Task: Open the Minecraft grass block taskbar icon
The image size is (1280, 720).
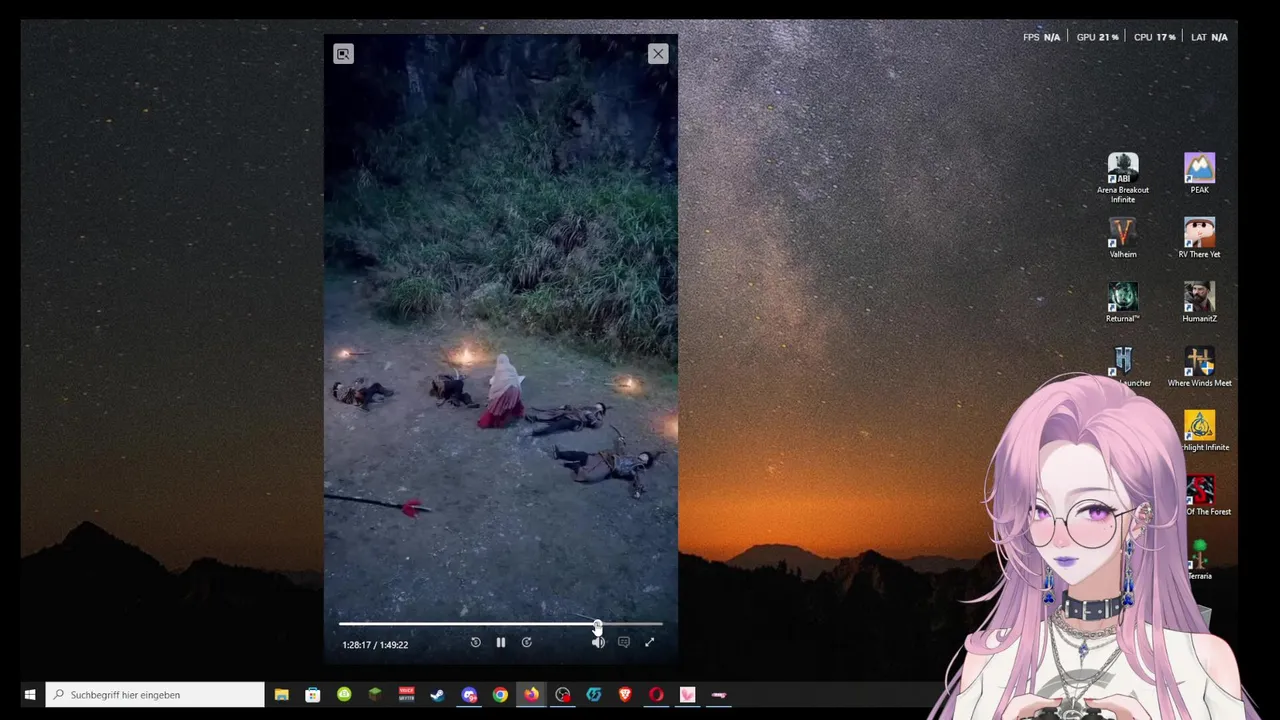Action: click(375, 695)
